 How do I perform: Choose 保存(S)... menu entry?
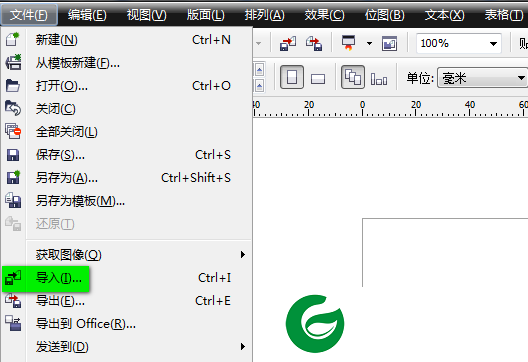127,155
